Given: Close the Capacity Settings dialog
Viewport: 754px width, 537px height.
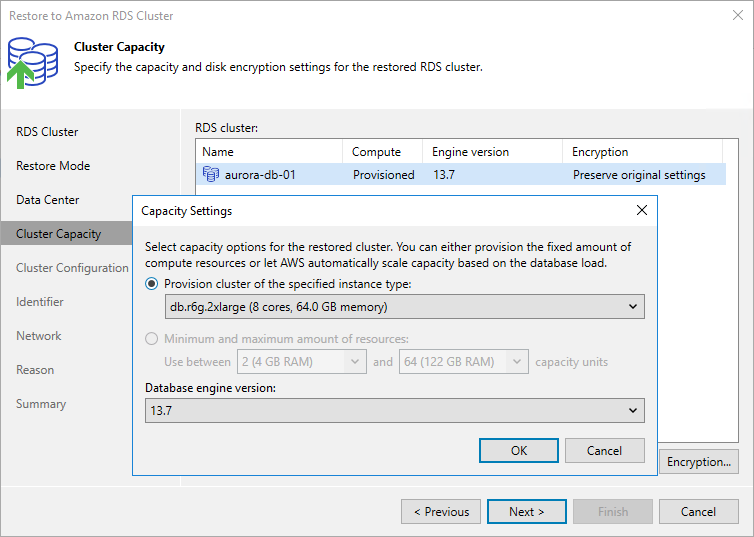Looking at the screenshot, I should pos(641,210).
